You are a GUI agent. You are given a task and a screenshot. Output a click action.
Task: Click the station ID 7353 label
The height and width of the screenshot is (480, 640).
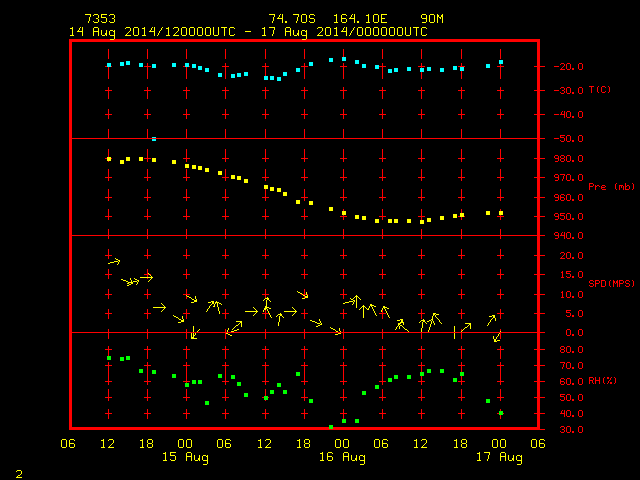[x=100, y=19]
